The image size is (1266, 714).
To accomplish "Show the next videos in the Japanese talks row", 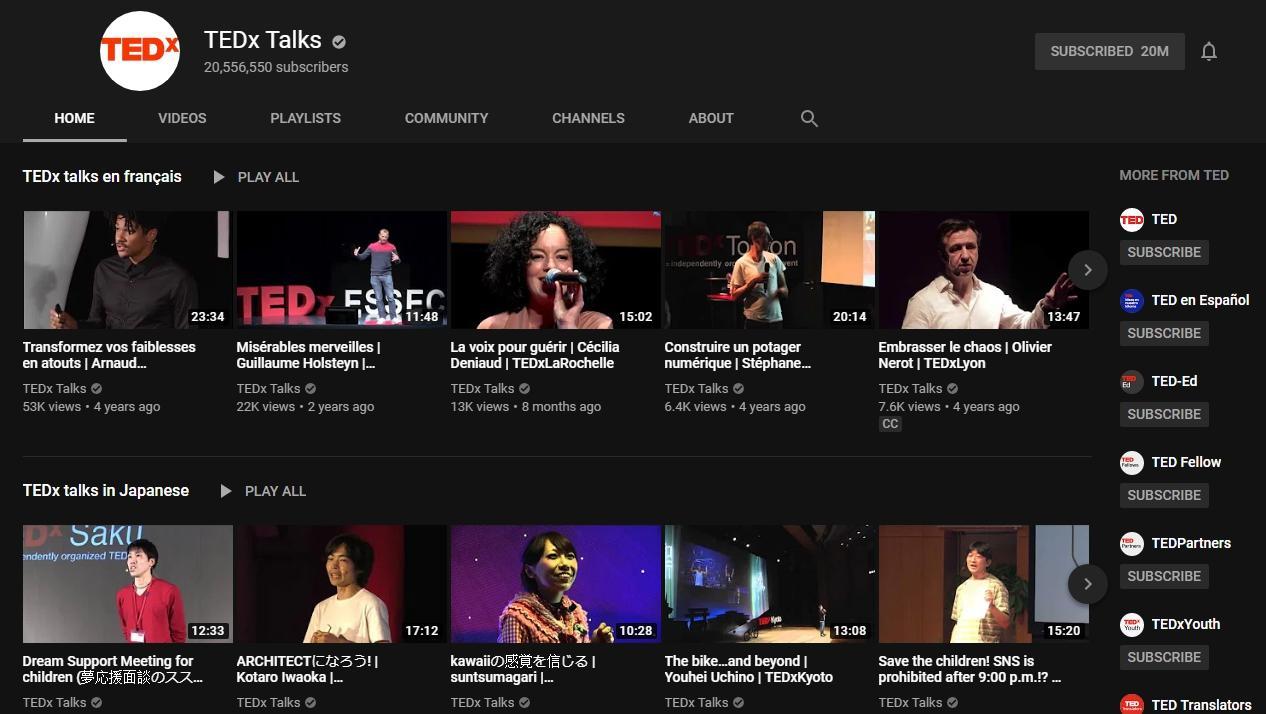I will 1088,583.
